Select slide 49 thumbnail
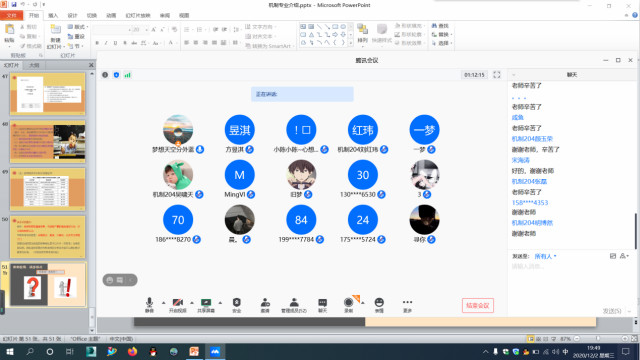The image size is (640, 360). click(48, 189)
